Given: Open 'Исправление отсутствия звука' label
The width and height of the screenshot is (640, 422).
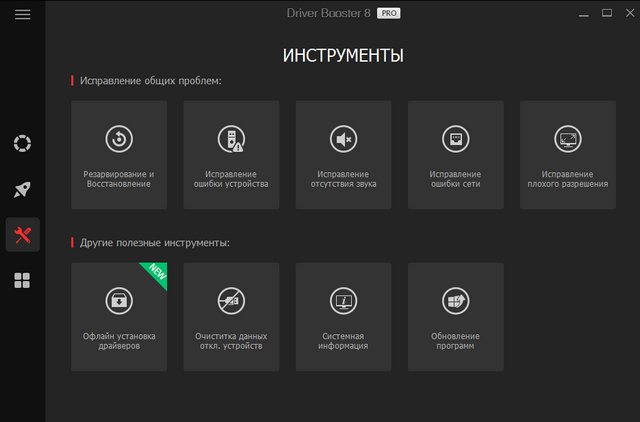Looking at the screenshot, I should pos(343,179).
